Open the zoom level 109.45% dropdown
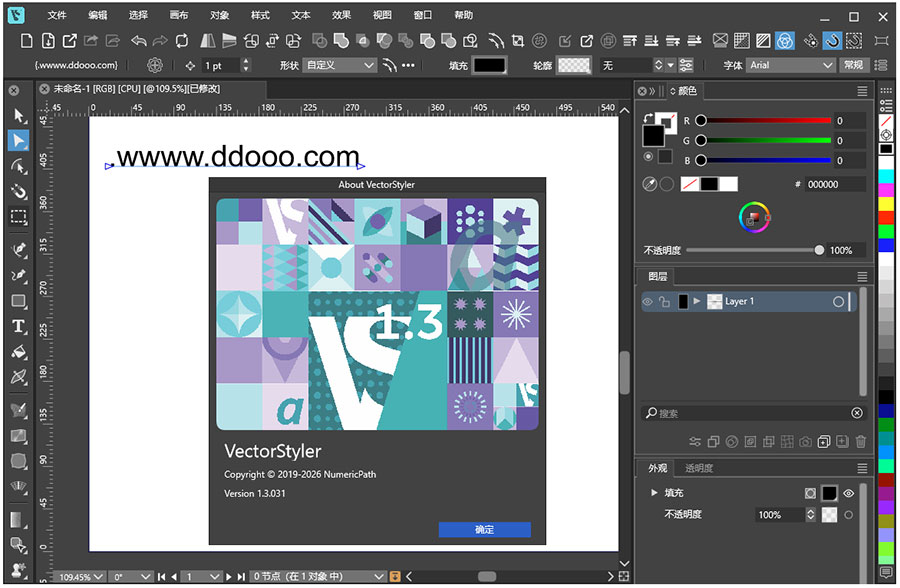This screenshot has width=900, height=588. tap(81, 577)
